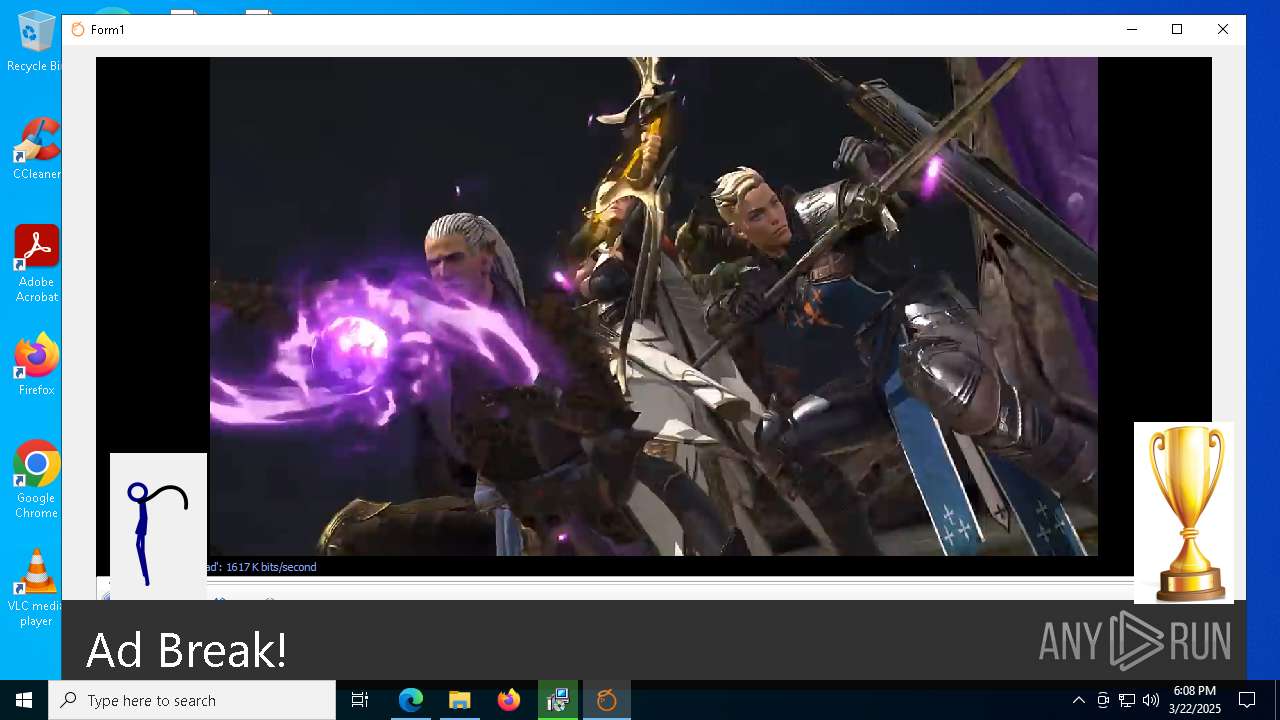Open the notification center icon
Image resolution: width=1280 pixels, height=720 pixels.
(x=1247, y=700)
